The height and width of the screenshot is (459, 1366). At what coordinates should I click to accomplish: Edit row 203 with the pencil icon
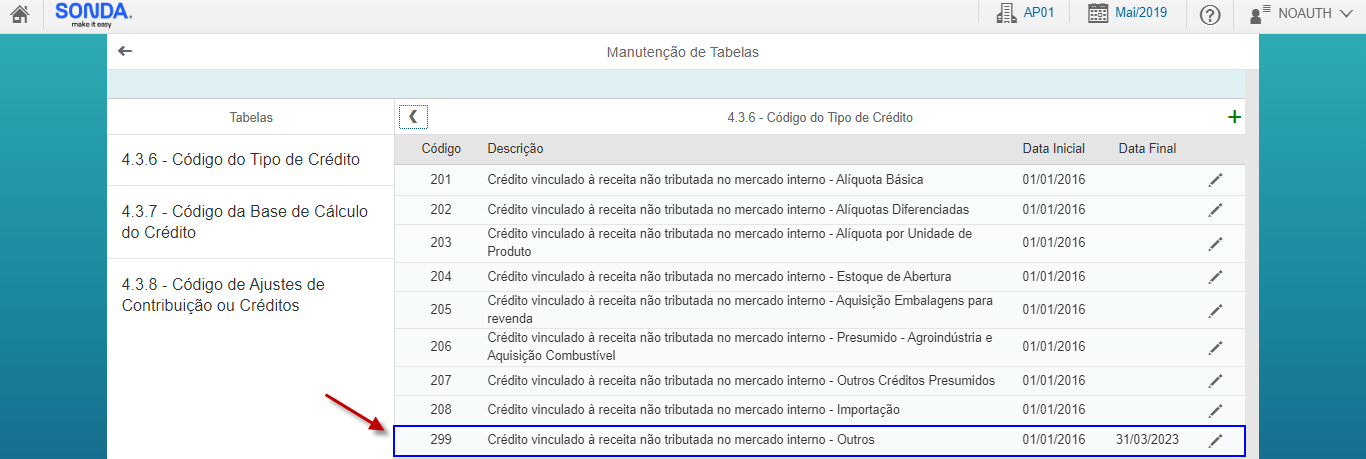tap(1215, 243)
